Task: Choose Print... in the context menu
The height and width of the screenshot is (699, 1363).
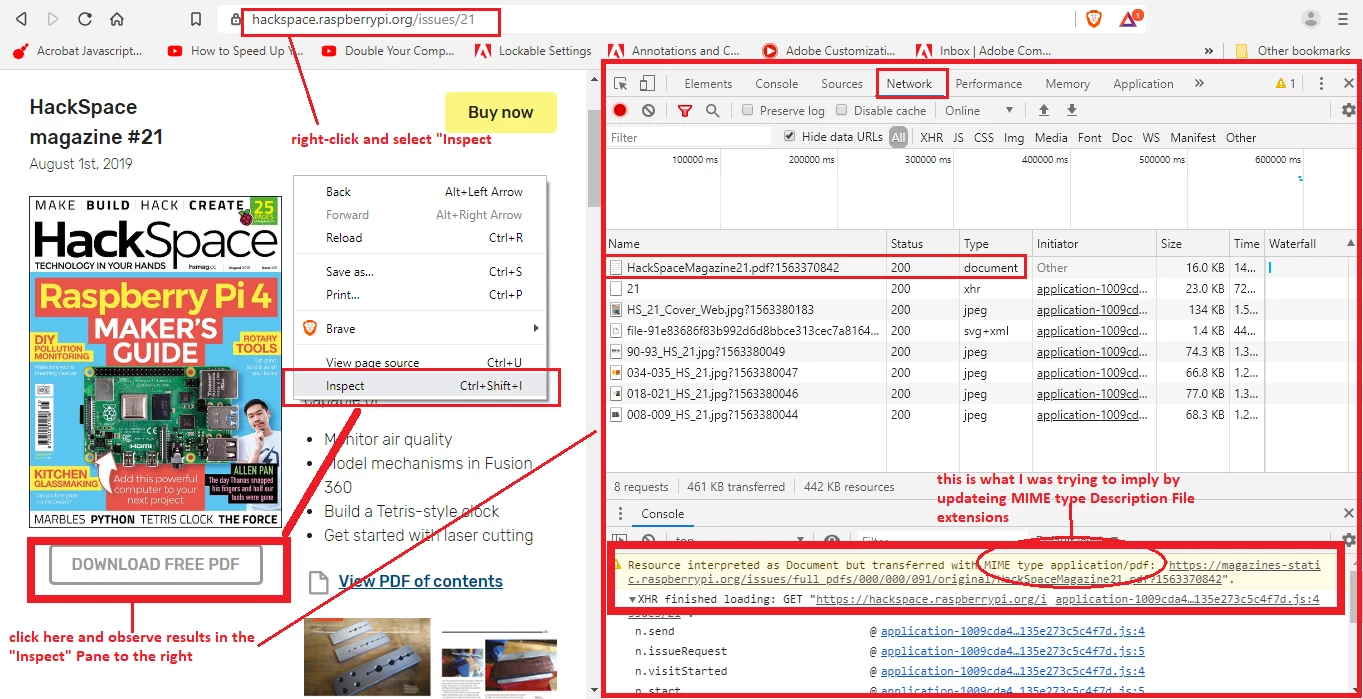Action: click(x=421, y=295)
